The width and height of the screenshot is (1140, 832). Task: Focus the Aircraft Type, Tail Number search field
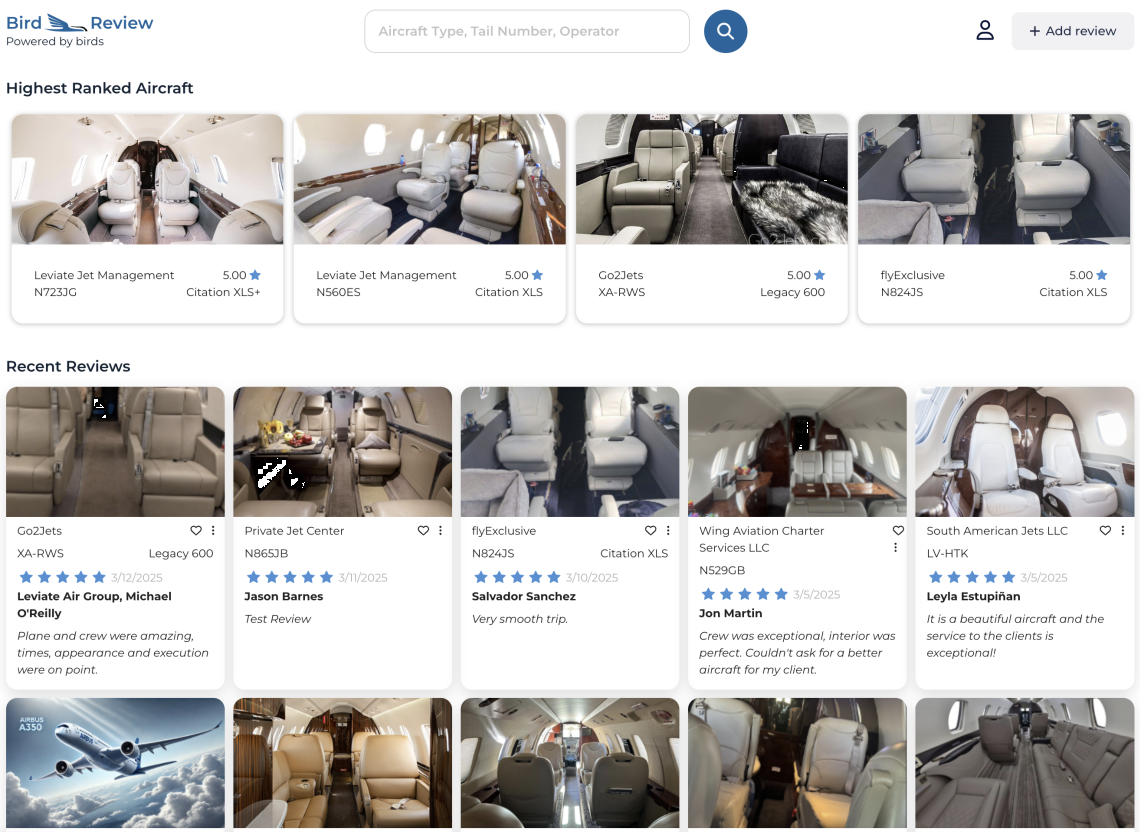tap(526, 31)
